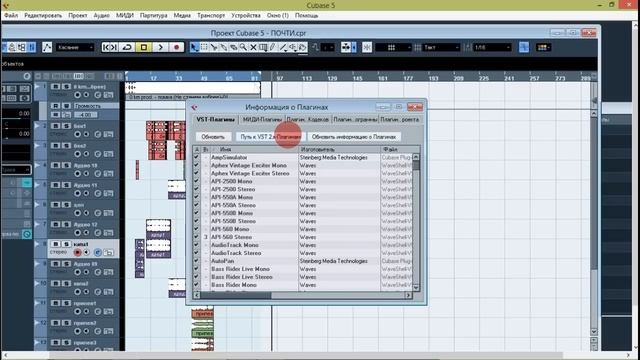Viewport: 640px width, 360px height.
Task: Disable record arm on track капа1
Action: point(77,252)
